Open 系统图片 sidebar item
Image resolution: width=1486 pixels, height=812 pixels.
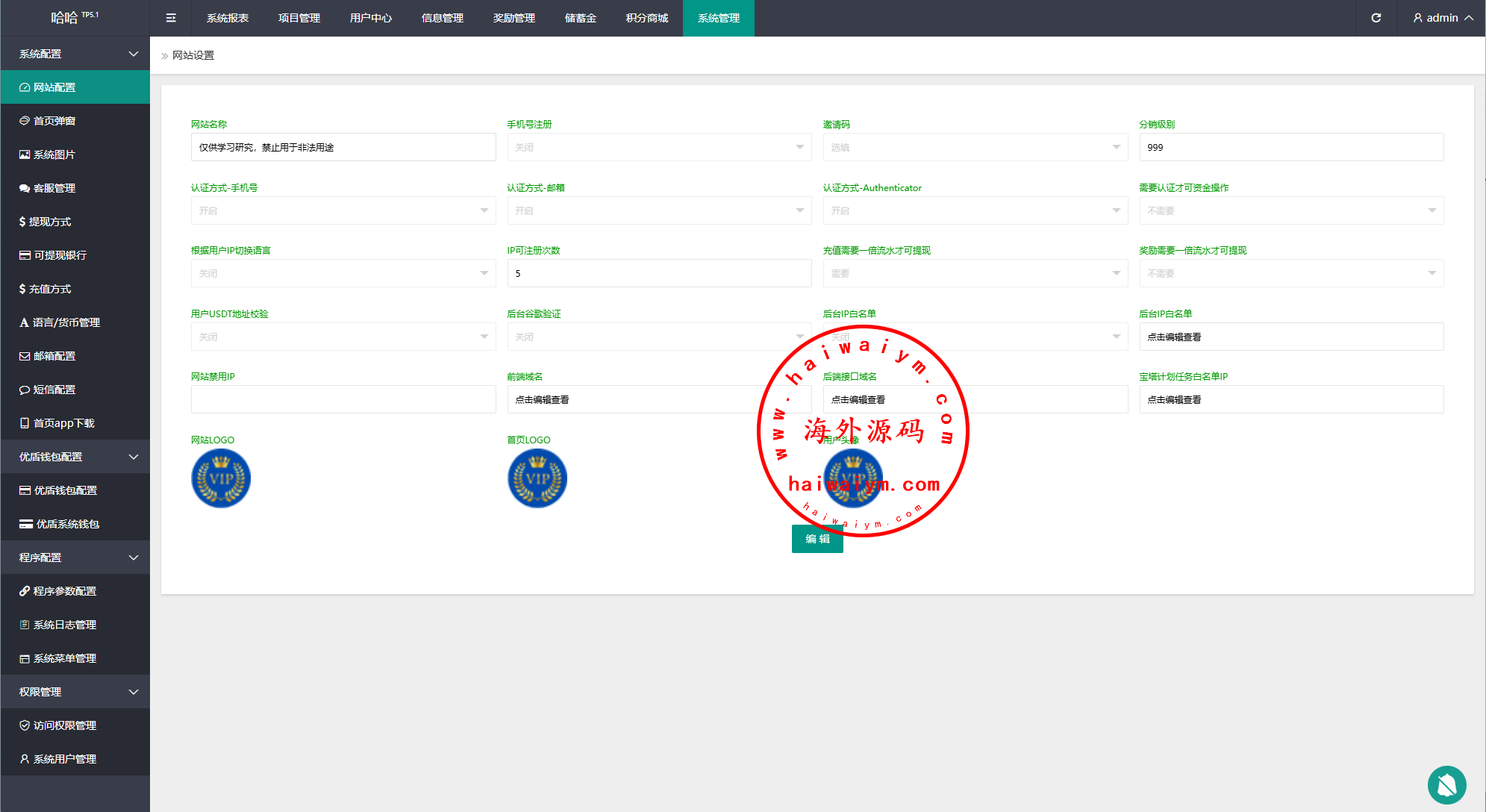[x=54, y=154]
